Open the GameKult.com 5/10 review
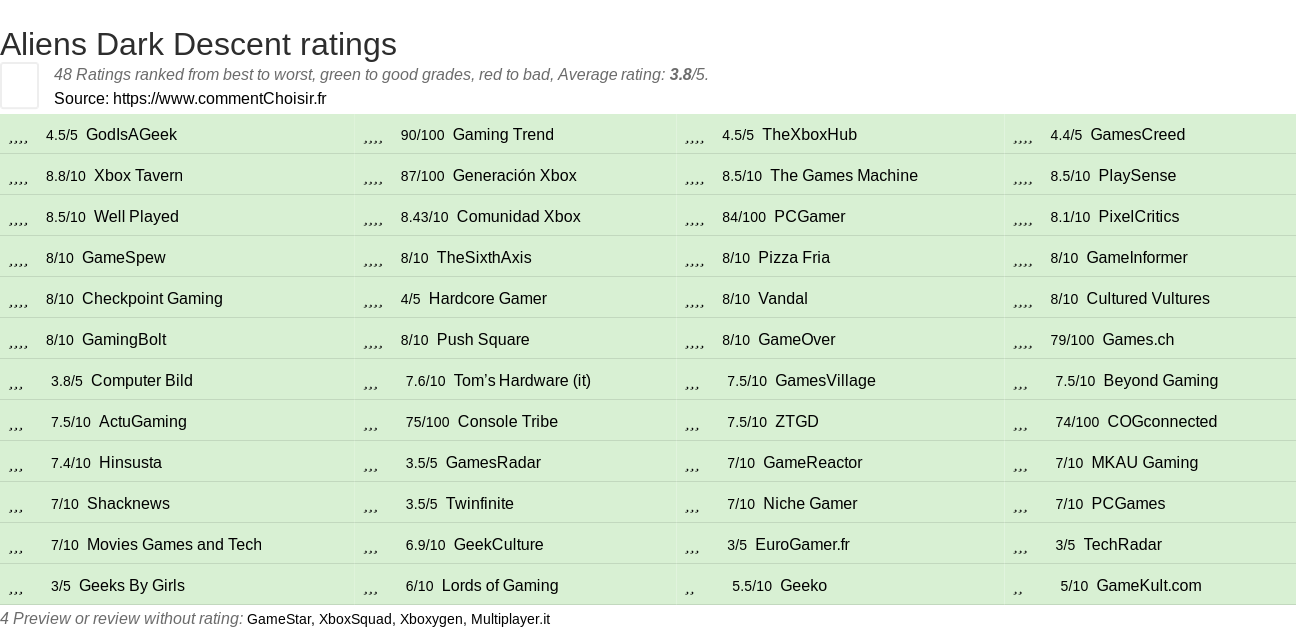 1149,586
